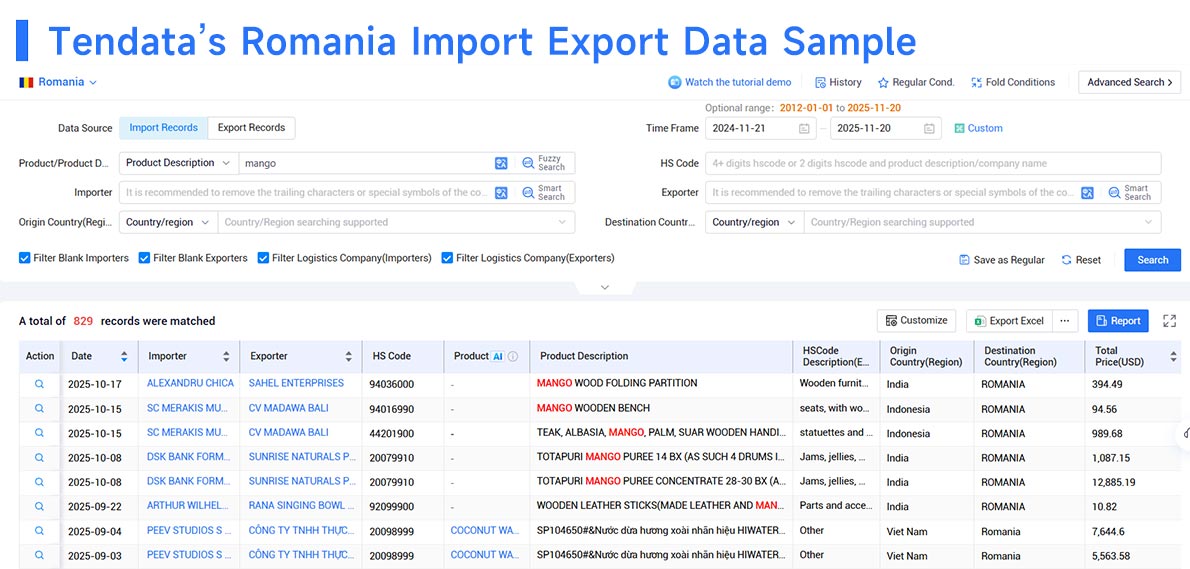1190x569 pixels.
Task: Open the History panel
Action: tap(838, 82)
